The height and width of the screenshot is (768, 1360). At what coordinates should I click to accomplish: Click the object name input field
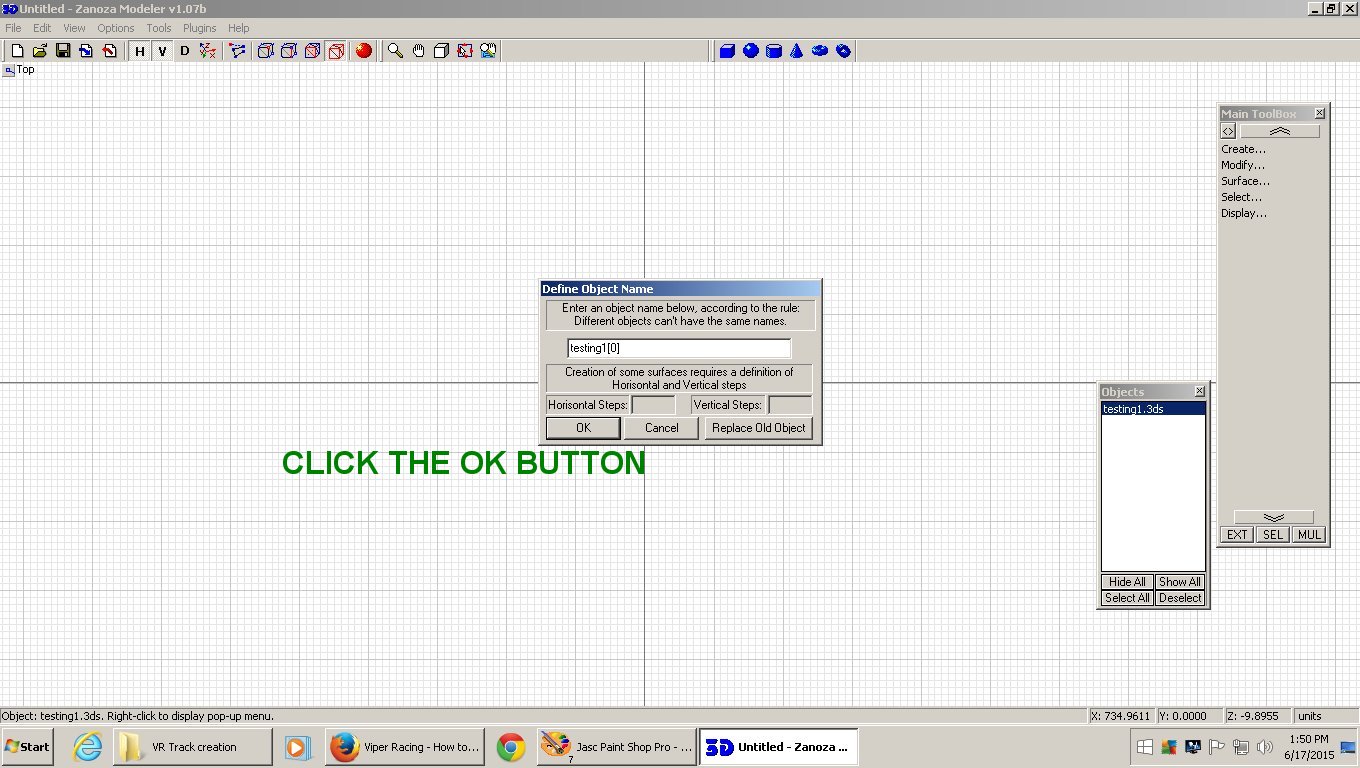[x=679, y=348]
